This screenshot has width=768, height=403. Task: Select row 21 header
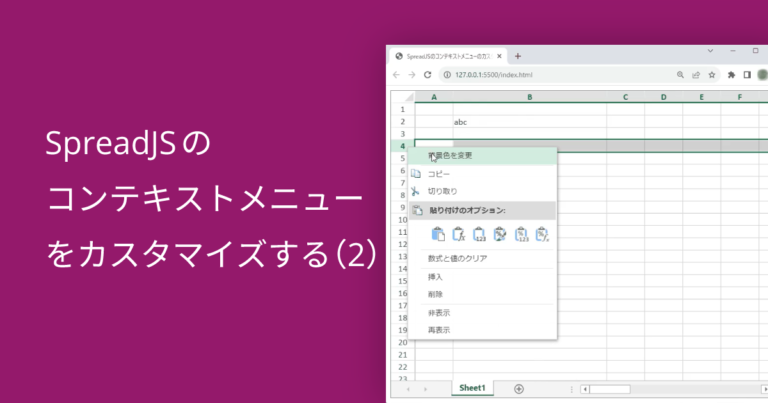(403, 355)
